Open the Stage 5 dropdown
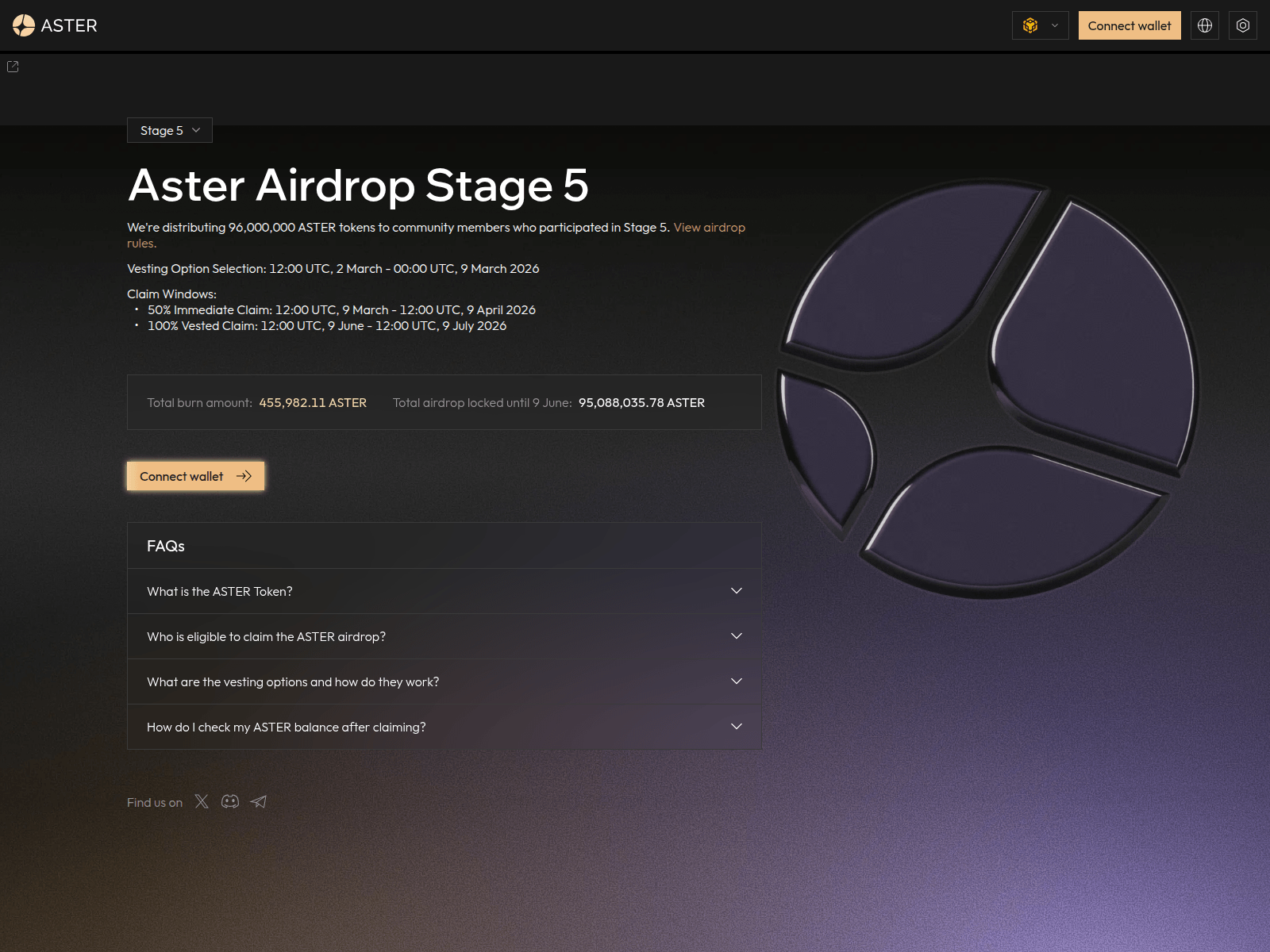The width and height of the screenshot is (1270, 952). tap(170, 130)
